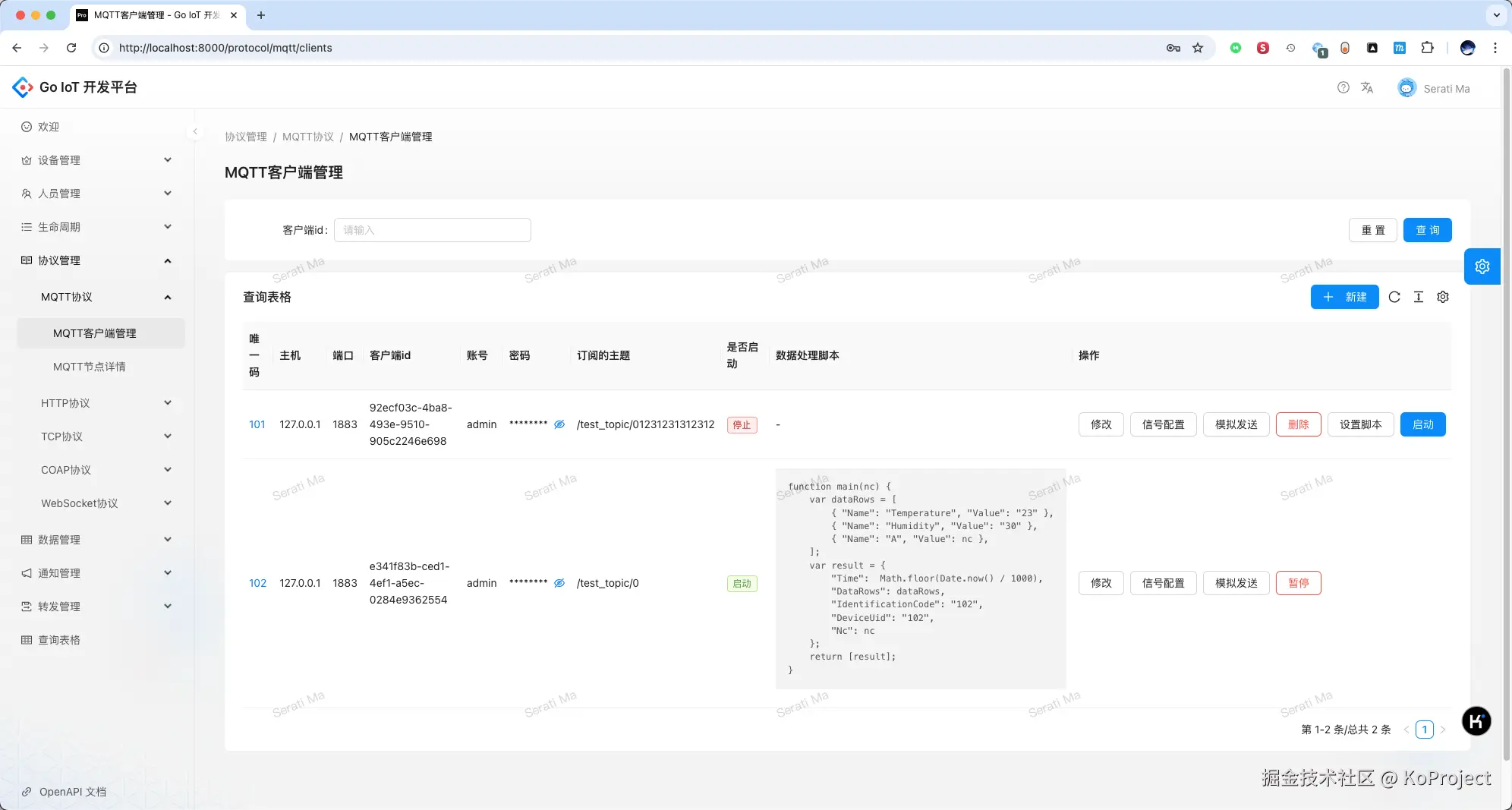Switch language with the translate icon

pos(1367,87)
